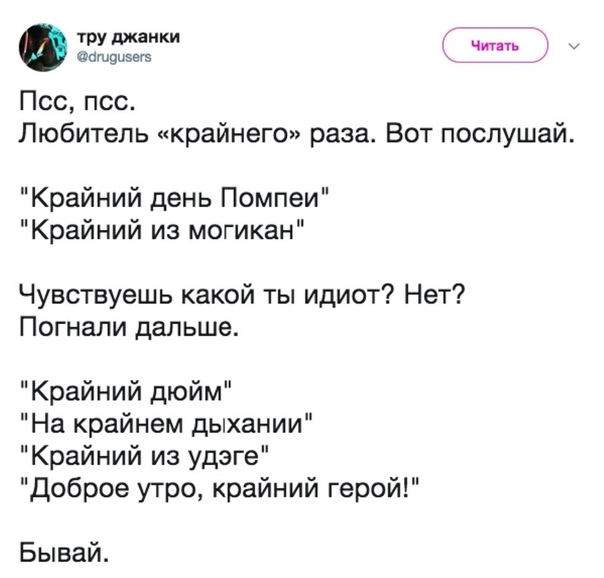Click the line Погнали дальше.
The height and width of the screenshot is (578, 604).
click(129, 327)
